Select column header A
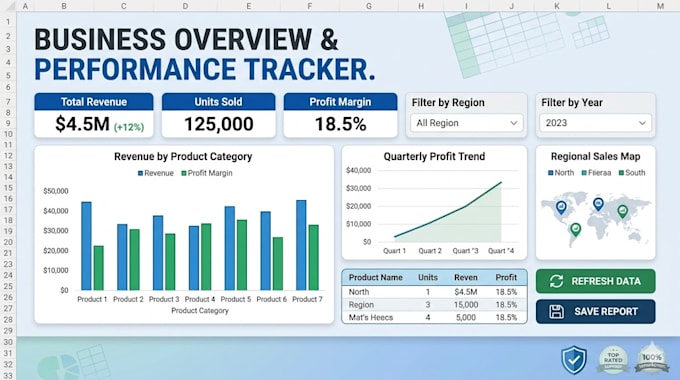 coord(25,6)
